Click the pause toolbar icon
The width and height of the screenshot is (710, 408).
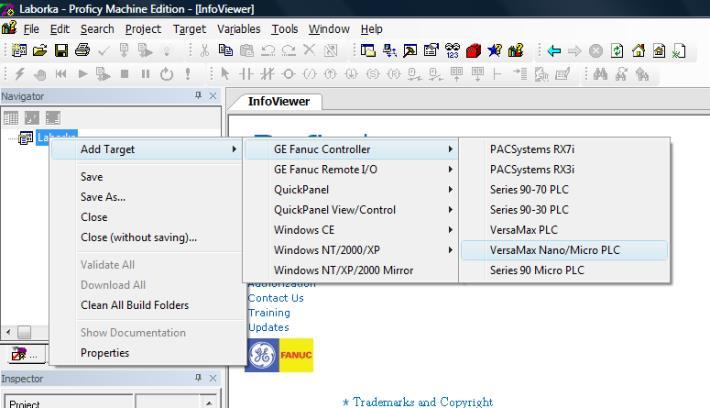click(x=145, y=74)
